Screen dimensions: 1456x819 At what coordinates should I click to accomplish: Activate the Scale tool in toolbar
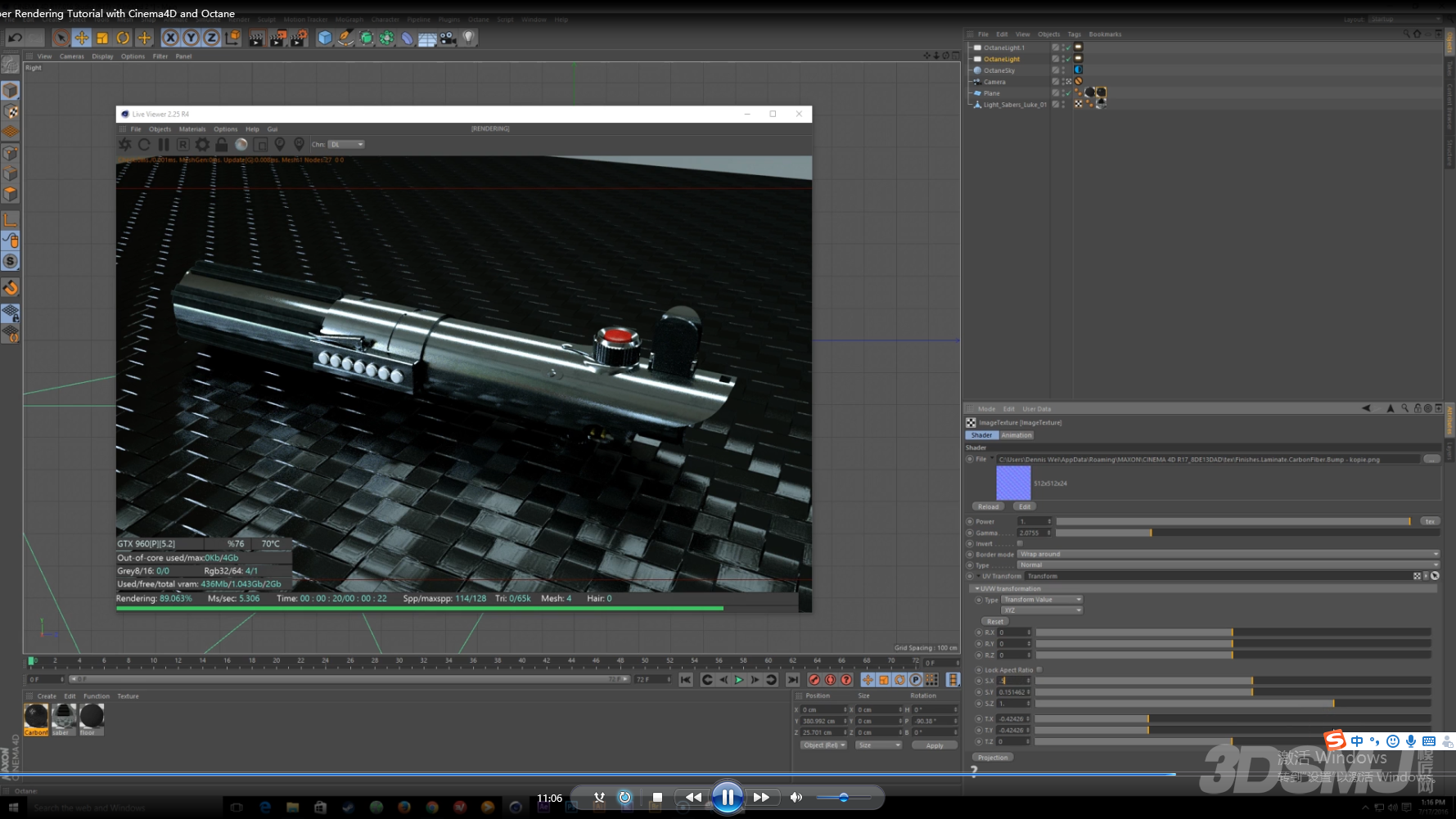102,38
